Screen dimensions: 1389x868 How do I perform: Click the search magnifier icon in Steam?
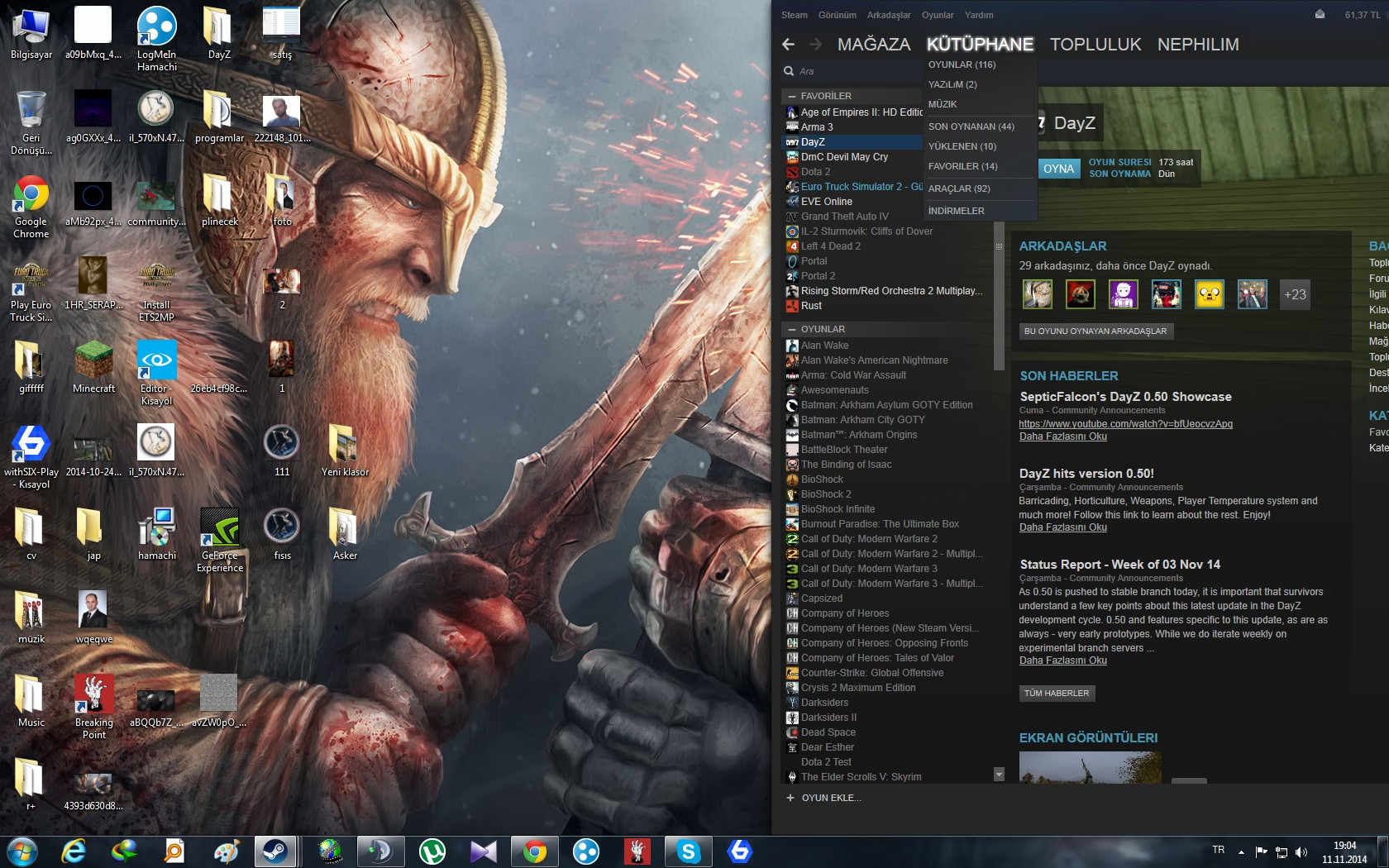click(x=789, y=71)
